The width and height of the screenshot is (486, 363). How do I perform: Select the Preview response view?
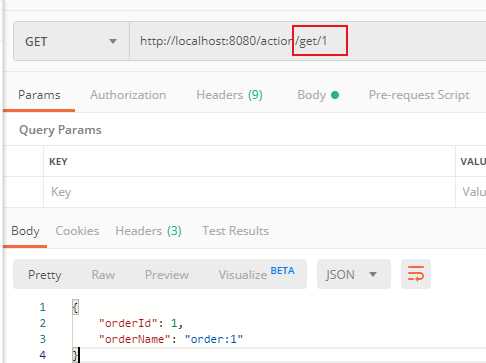tap(167, 275)
